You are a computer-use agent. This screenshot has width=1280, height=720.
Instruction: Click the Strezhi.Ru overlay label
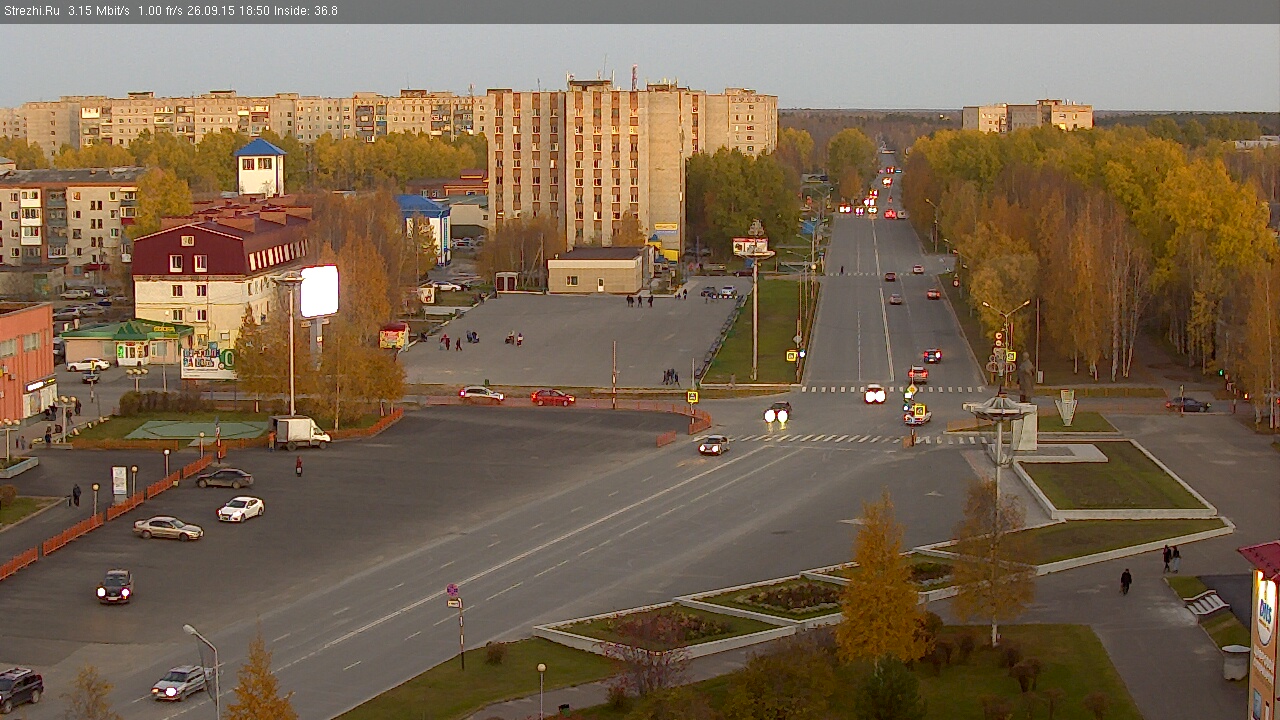[31, 11]
